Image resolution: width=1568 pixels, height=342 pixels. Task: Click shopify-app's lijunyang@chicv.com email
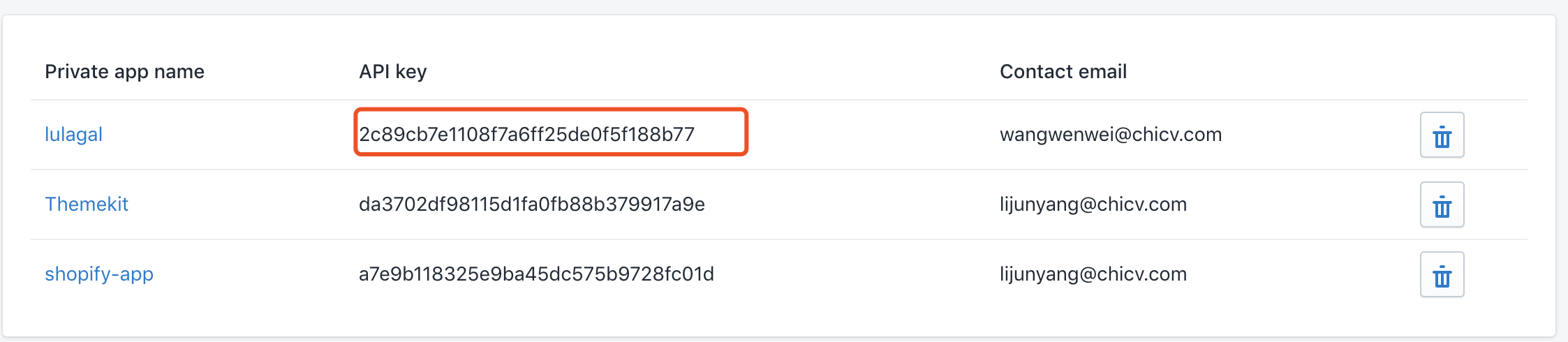click(1093, 274)
